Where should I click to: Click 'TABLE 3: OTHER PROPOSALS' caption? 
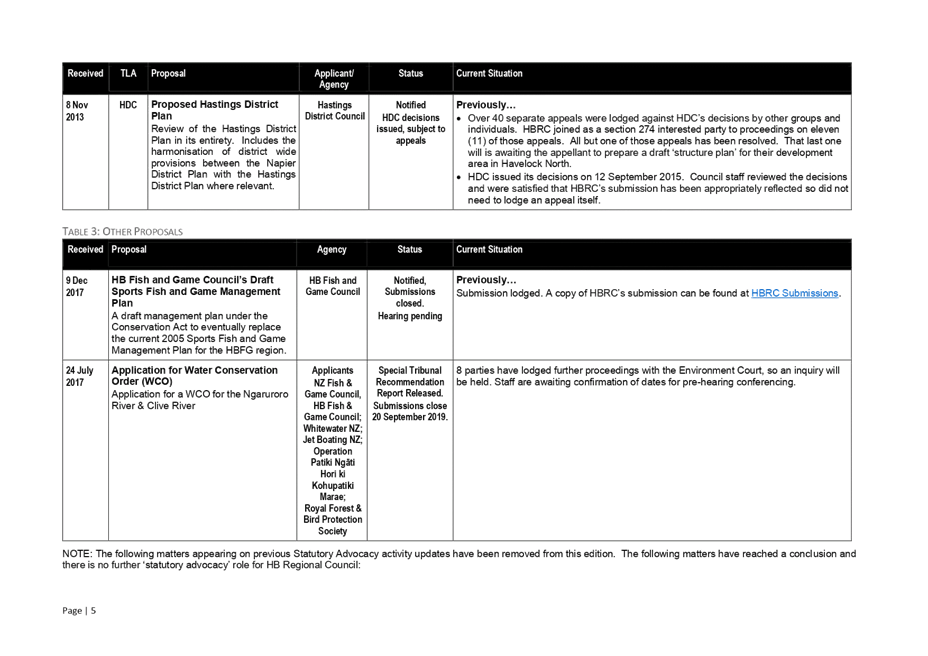point(123,231)
